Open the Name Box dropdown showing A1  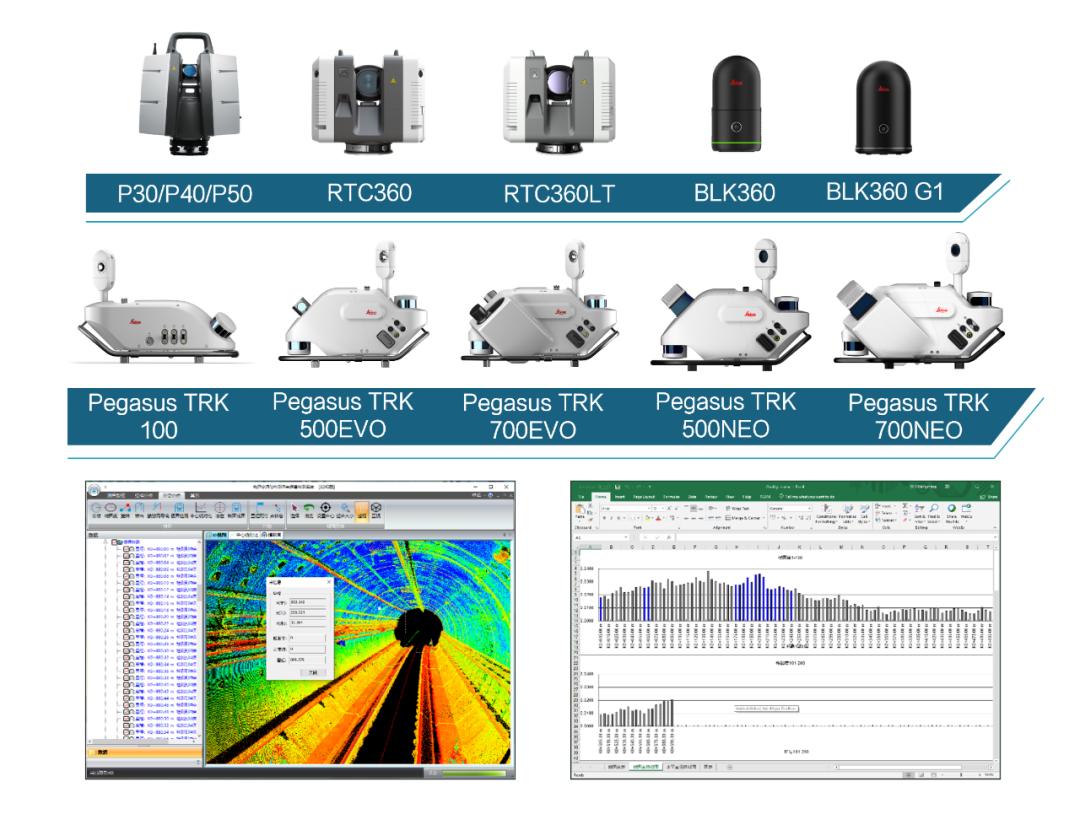tap(626, 537)
